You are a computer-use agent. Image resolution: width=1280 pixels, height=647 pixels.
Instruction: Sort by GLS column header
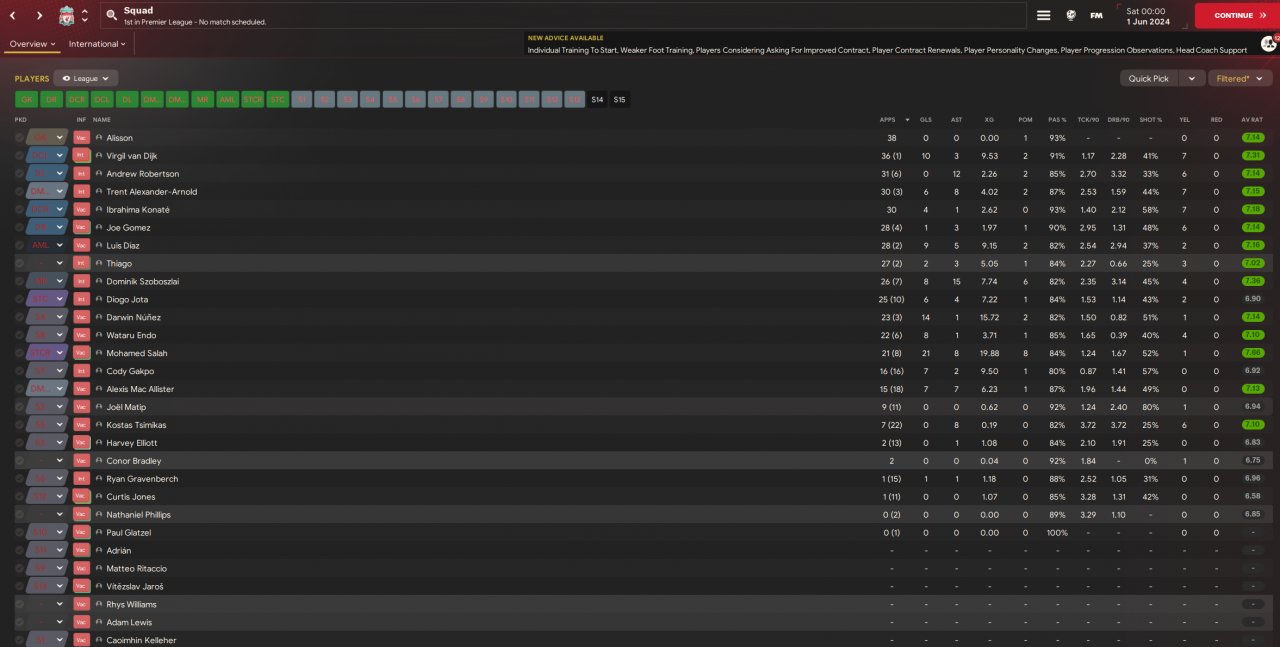(925, 119)
